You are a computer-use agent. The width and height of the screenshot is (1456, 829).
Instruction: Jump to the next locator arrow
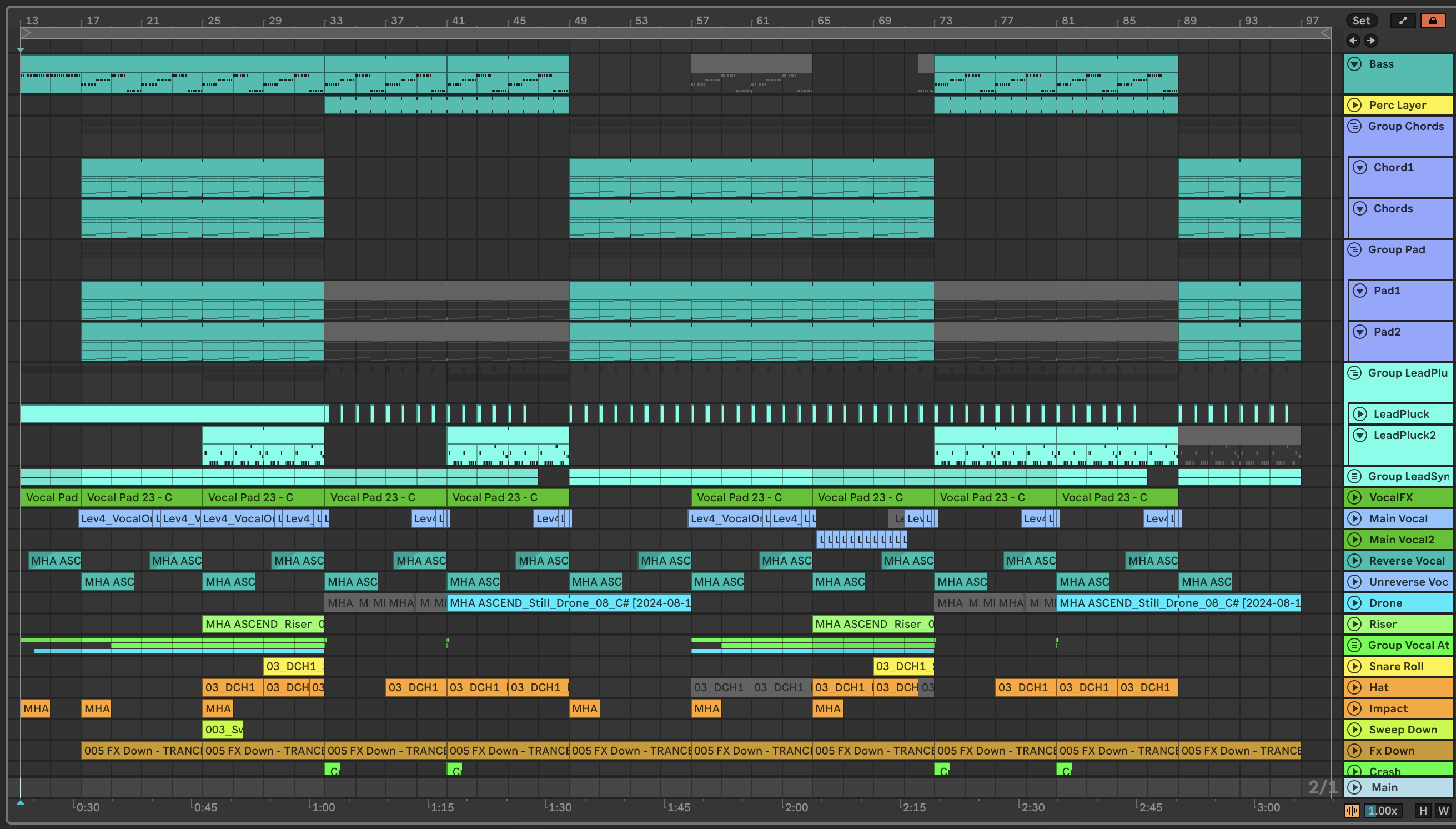(1371, 41)
